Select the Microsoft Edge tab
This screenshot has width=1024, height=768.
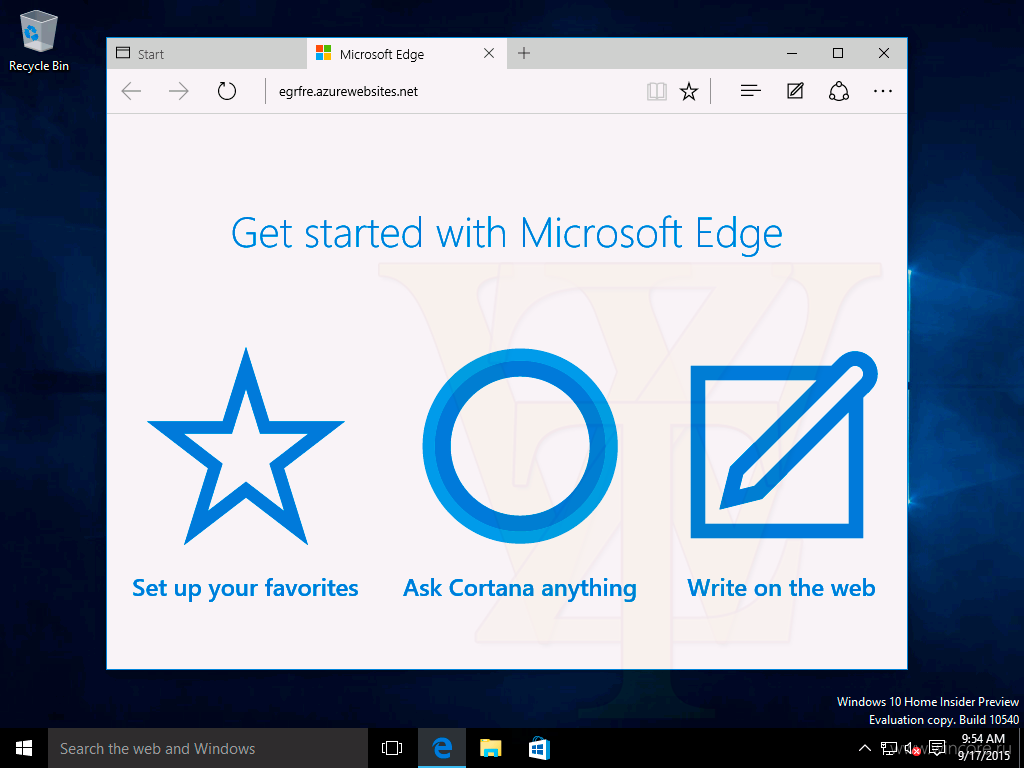pos(406,54)
